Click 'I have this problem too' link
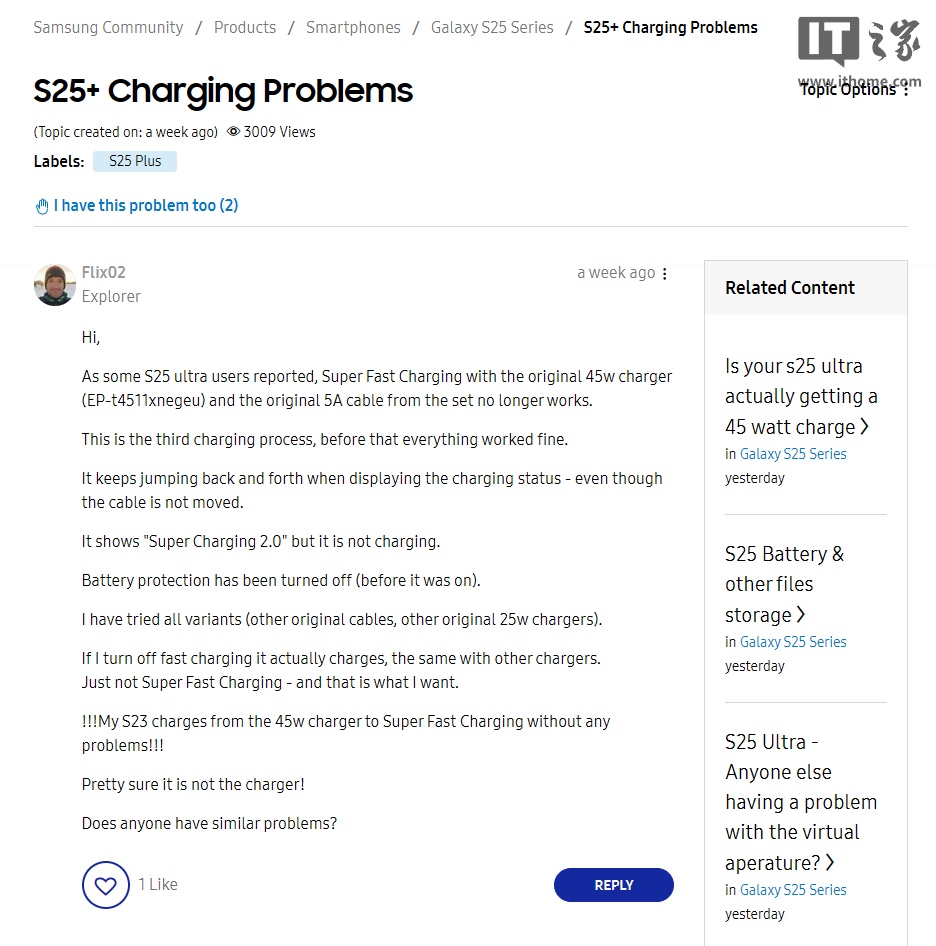 pyautogui.click(x=146, y=206)
